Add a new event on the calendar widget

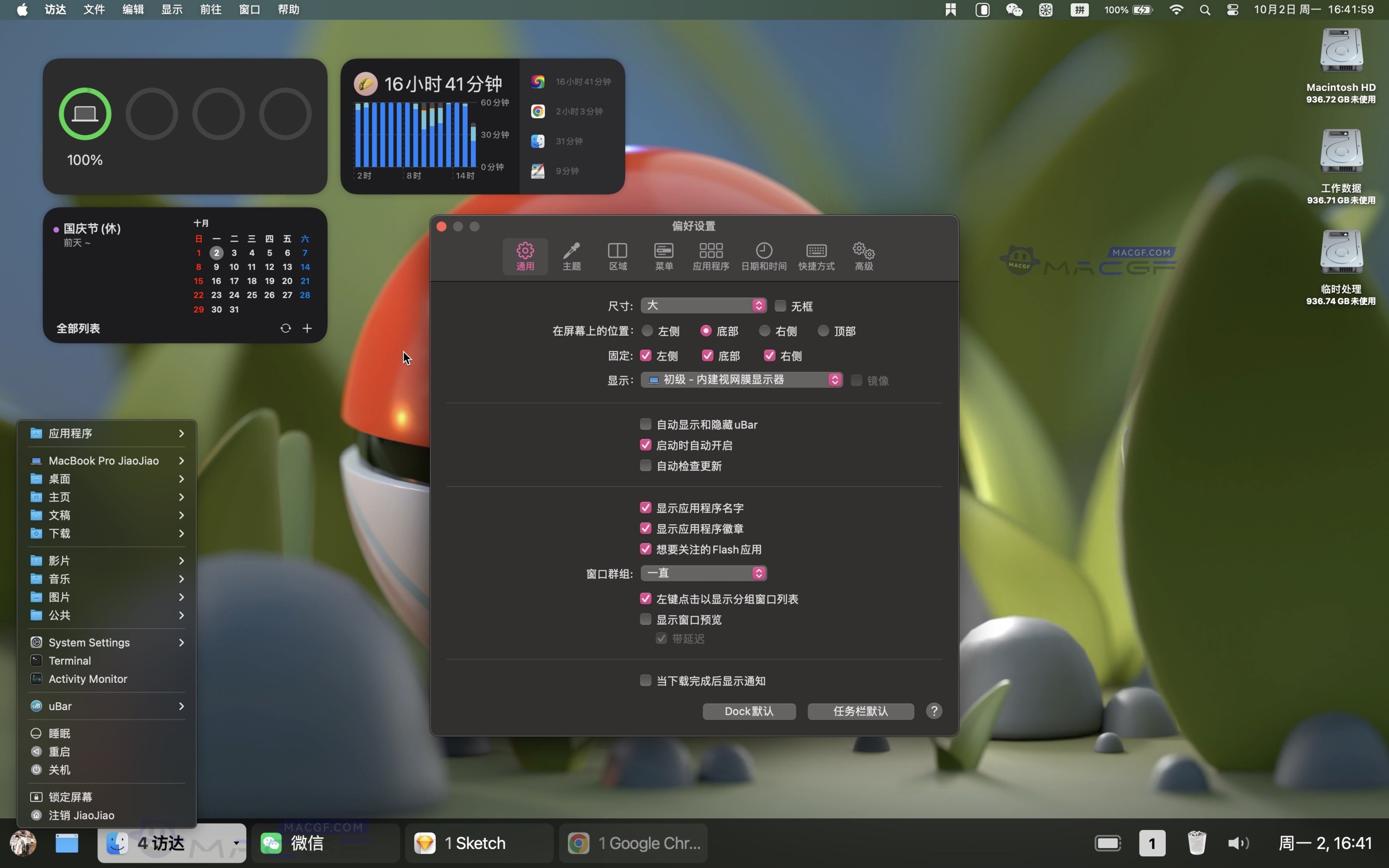[307, 328]
